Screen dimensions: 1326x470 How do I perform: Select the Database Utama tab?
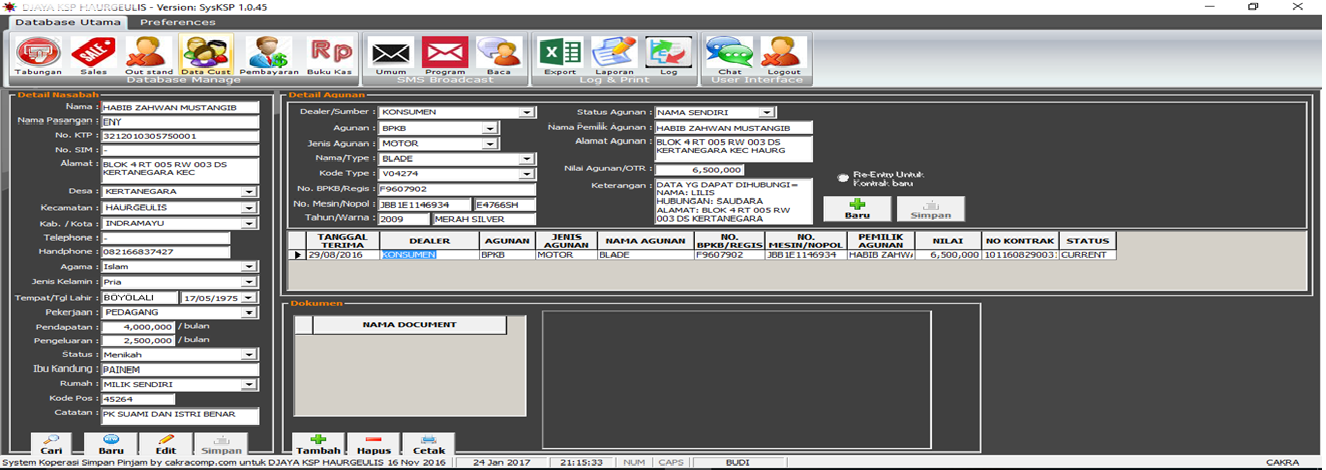(68, 22)
